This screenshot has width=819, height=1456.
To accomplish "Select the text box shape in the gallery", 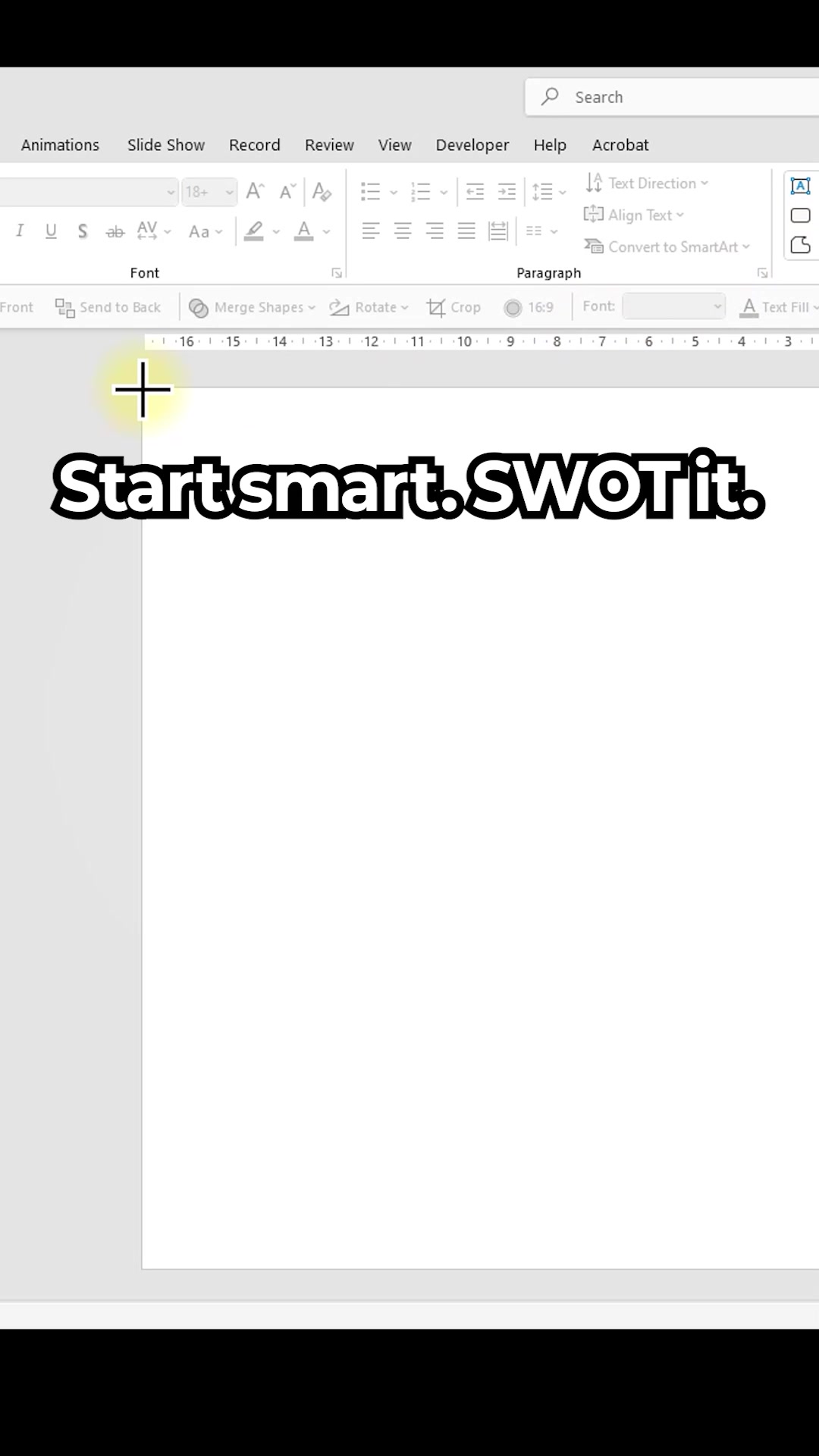I will click(800, 186).
